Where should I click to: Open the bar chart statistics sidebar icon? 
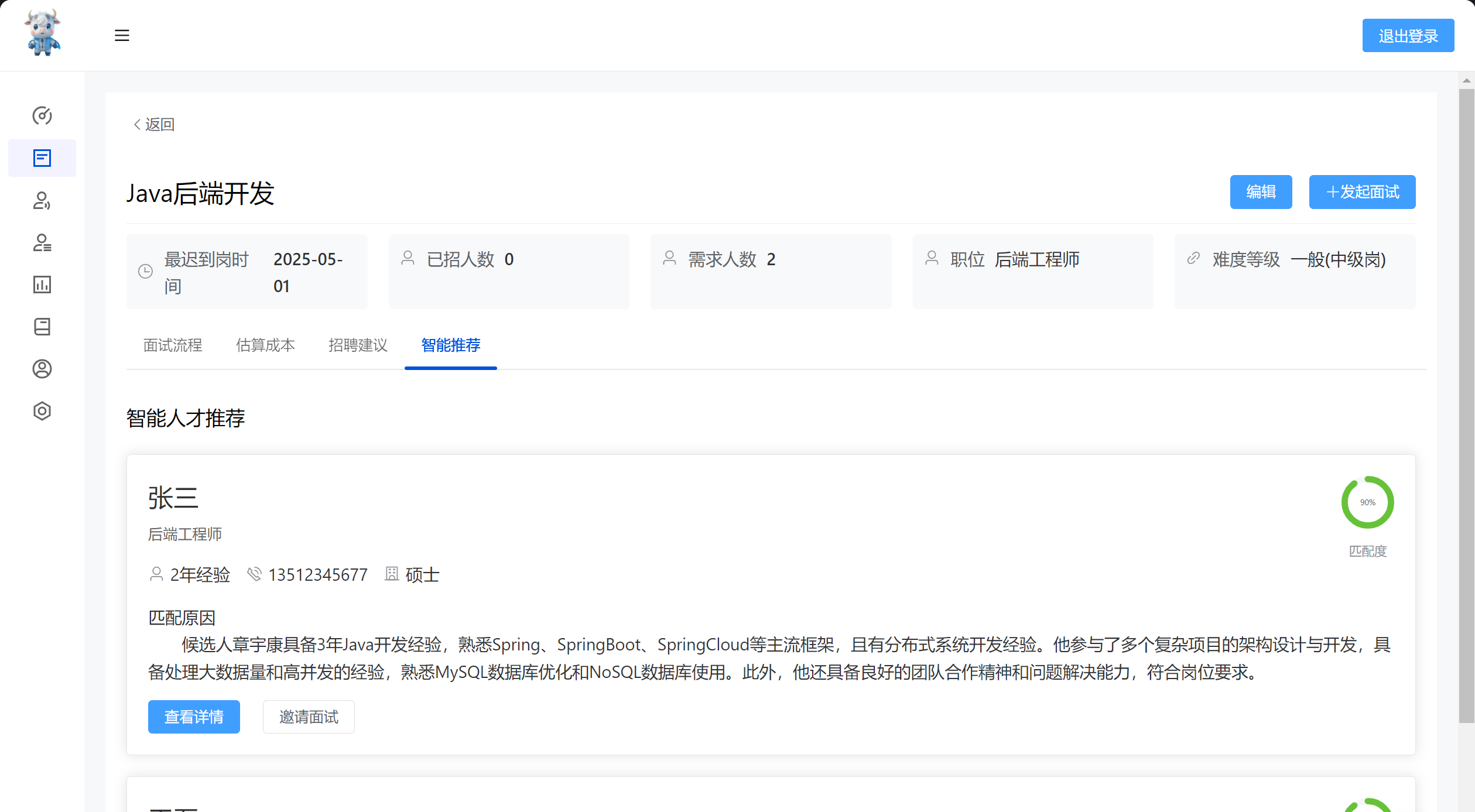42,285
